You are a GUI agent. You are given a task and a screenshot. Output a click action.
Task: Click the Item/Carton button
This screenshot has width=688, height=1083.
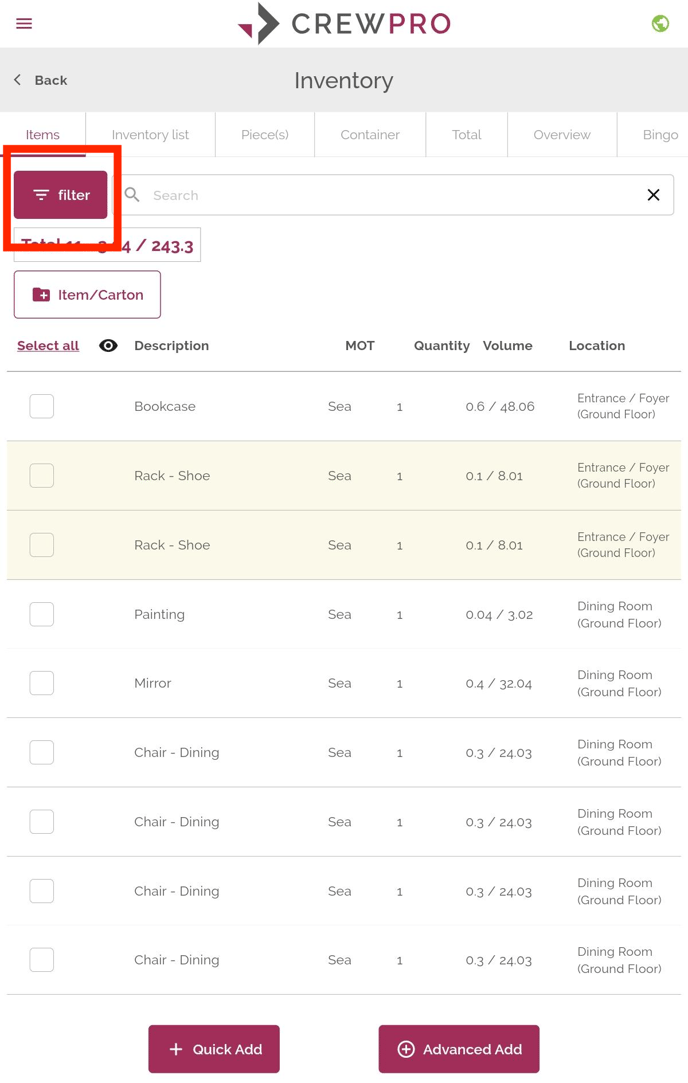[x=87, y=295]
